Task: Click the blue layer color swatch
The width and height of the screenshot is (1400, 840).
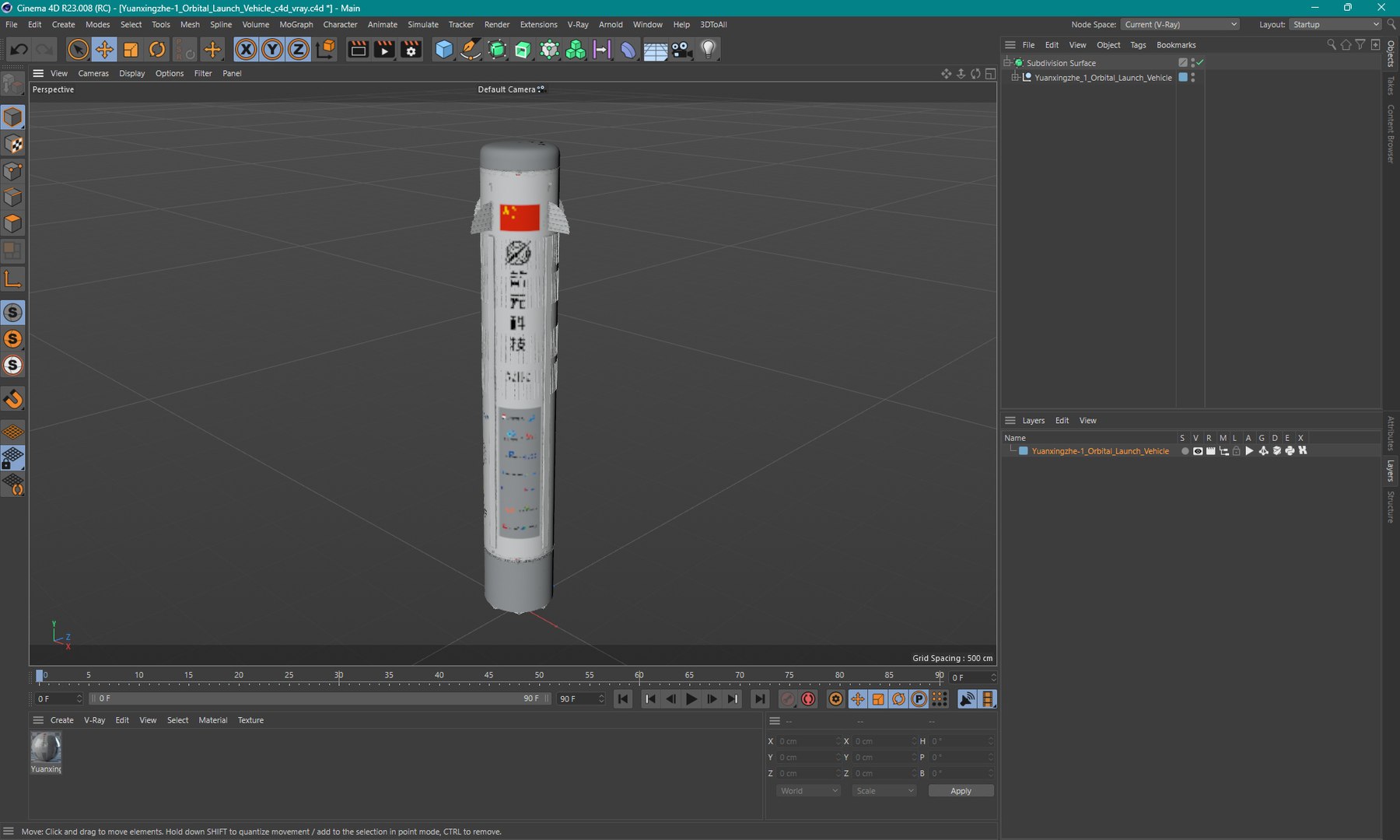Action: pos(1024,451)
